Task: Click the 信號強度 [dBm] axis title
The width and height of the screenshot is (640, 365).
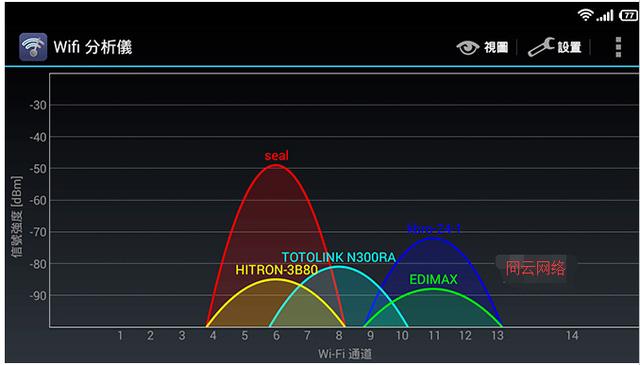Action: [17, 217]
